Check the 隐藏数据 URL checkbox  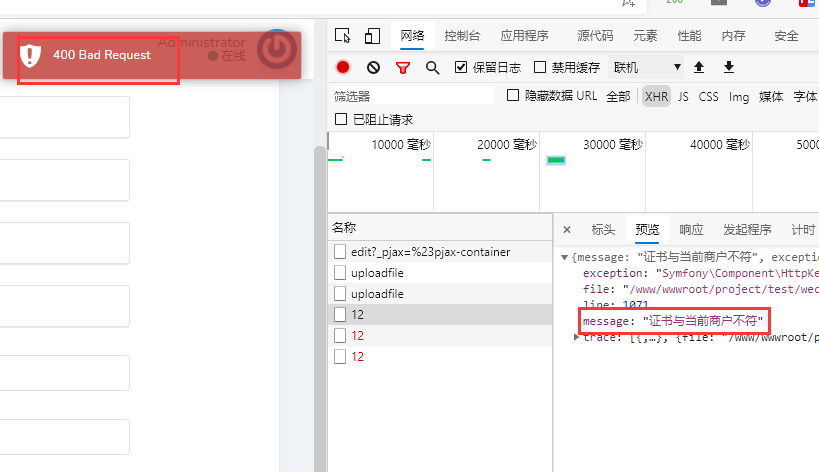coord(513,95)
